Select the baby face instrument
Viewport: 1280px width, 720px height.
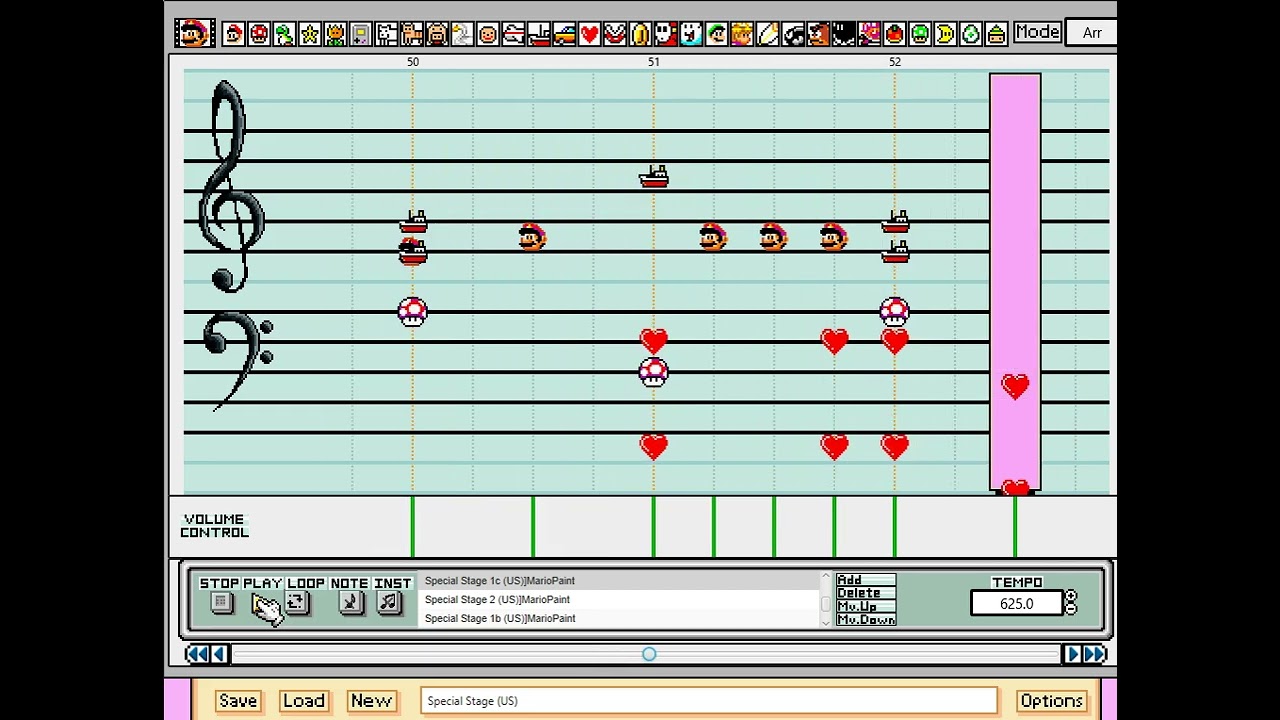point(487,34)
